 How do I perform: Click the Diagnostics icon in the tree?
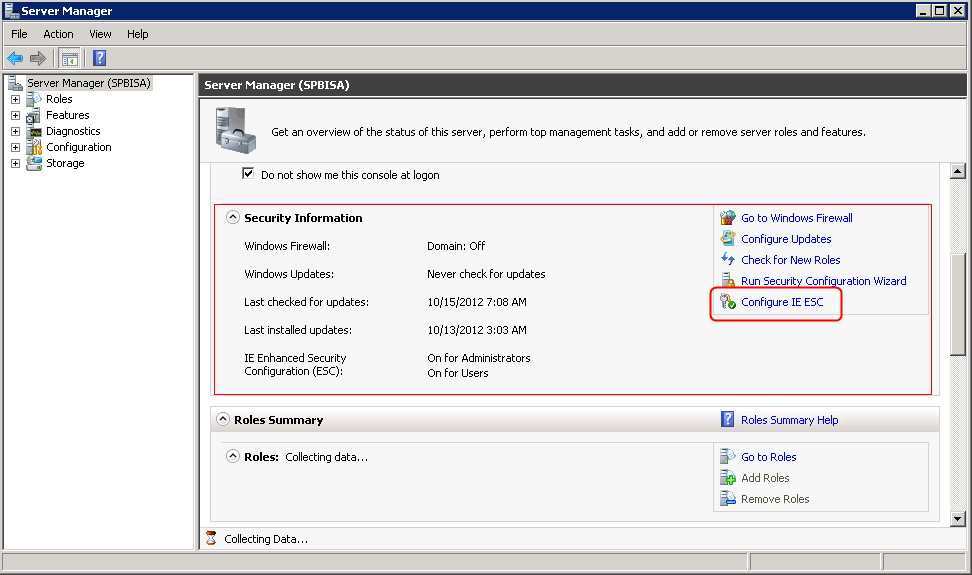pyautogui.click(x=34, y=131)
